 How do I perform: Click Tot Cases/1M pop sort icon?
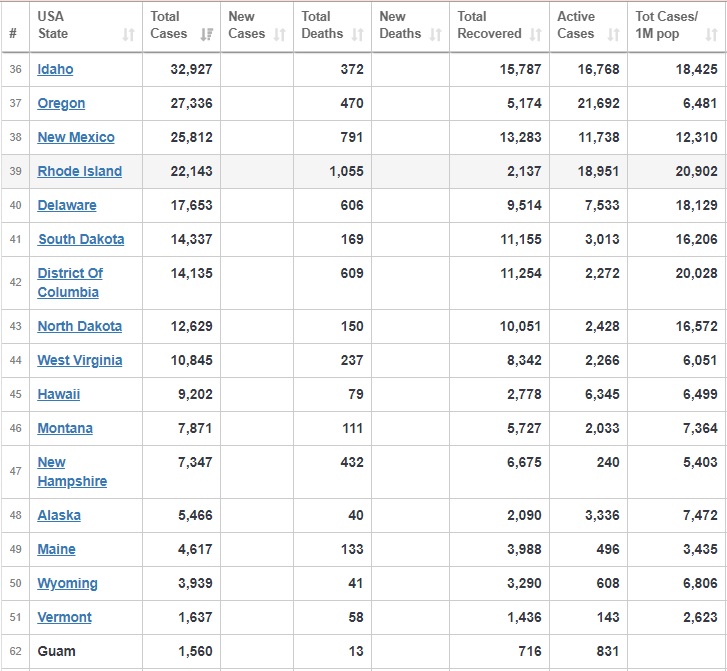coord(711,35)
